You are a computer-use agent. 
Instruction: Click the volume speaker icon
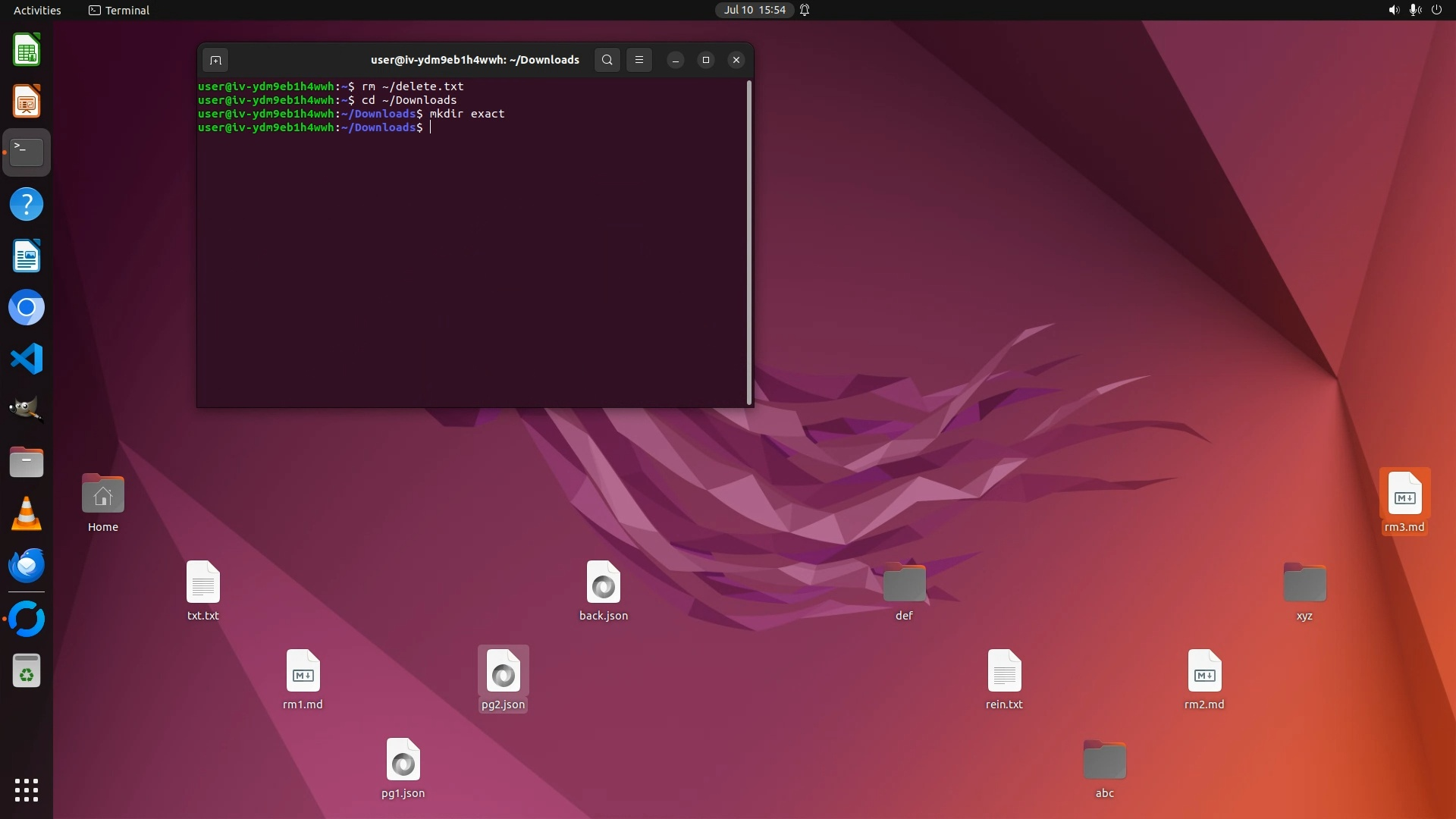(1393, 10)
